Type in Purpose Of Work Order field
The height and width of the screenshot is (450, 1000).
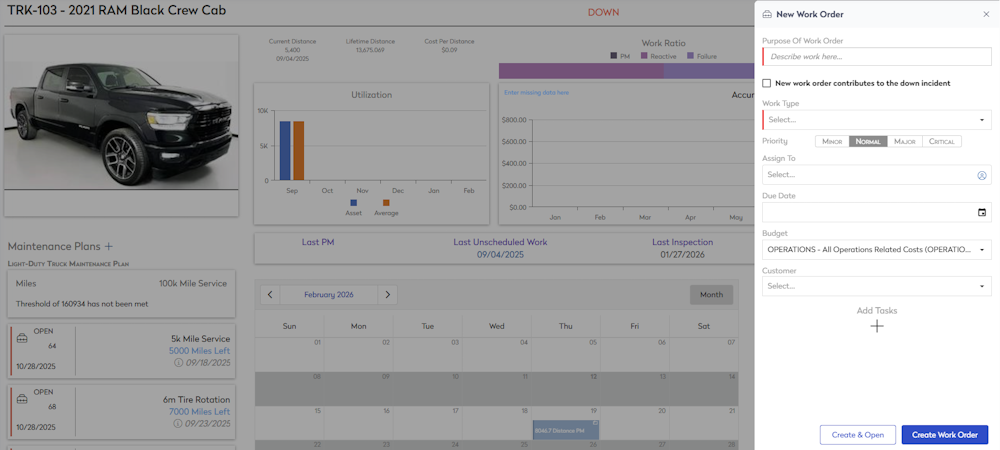(x=876, y=57)
